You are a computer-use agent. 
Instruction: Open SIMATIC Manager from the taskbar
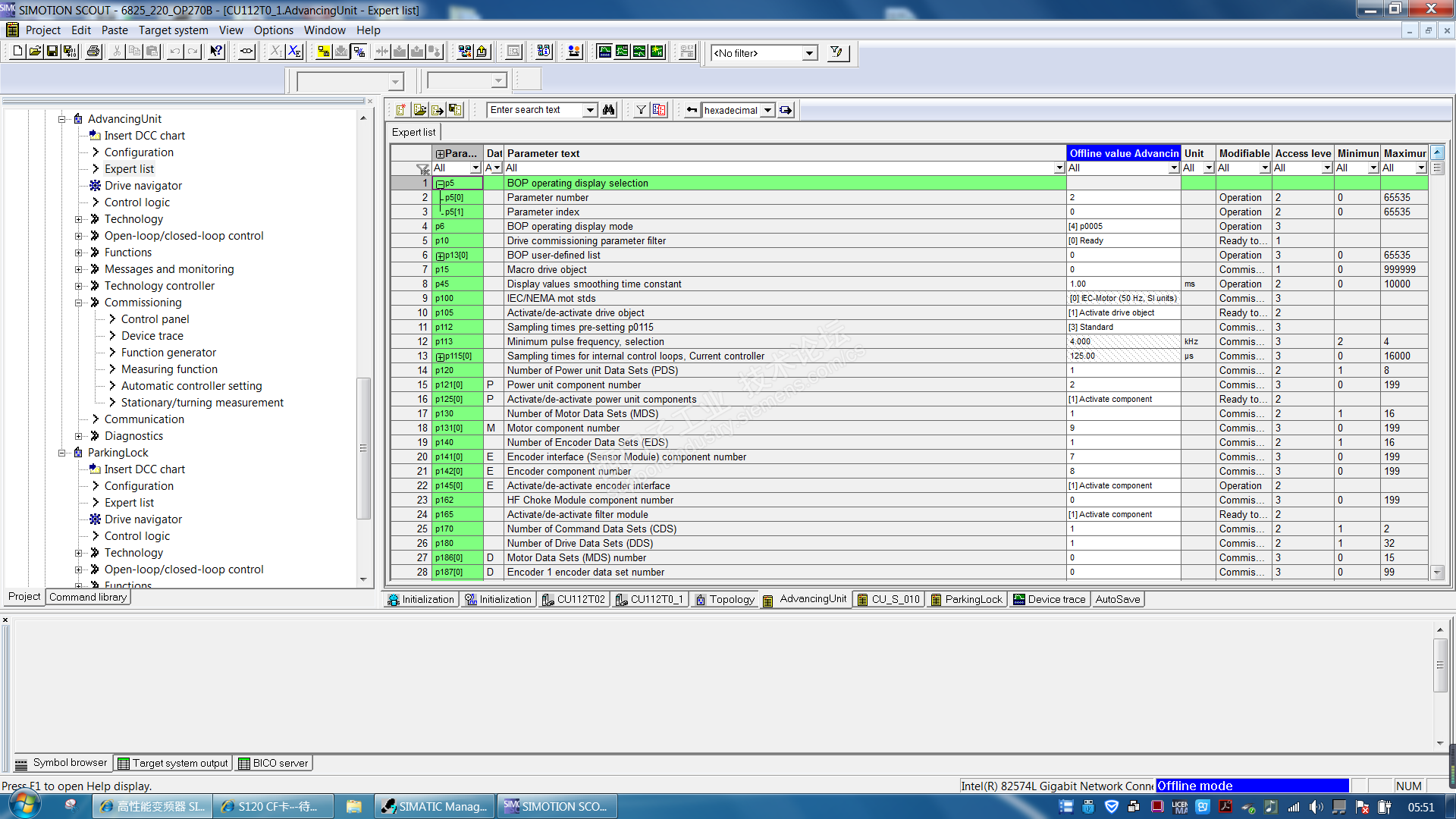pyautogui.click(x=435, y=806)
